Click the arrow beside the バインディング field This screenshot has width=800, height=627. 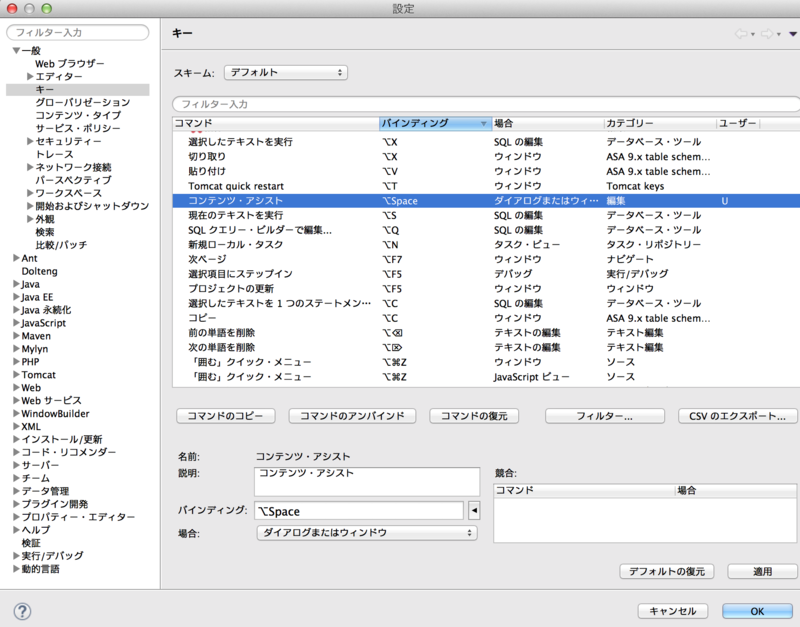[x=474, y=512]
